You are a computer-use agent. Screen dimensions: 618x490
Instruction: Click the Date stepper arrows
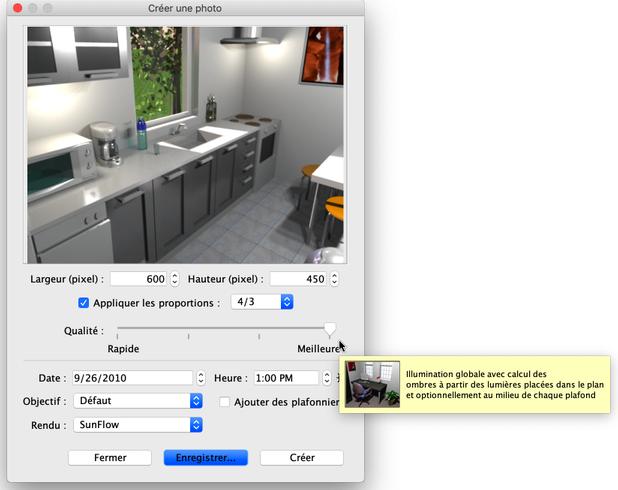[x=200, y=378]
